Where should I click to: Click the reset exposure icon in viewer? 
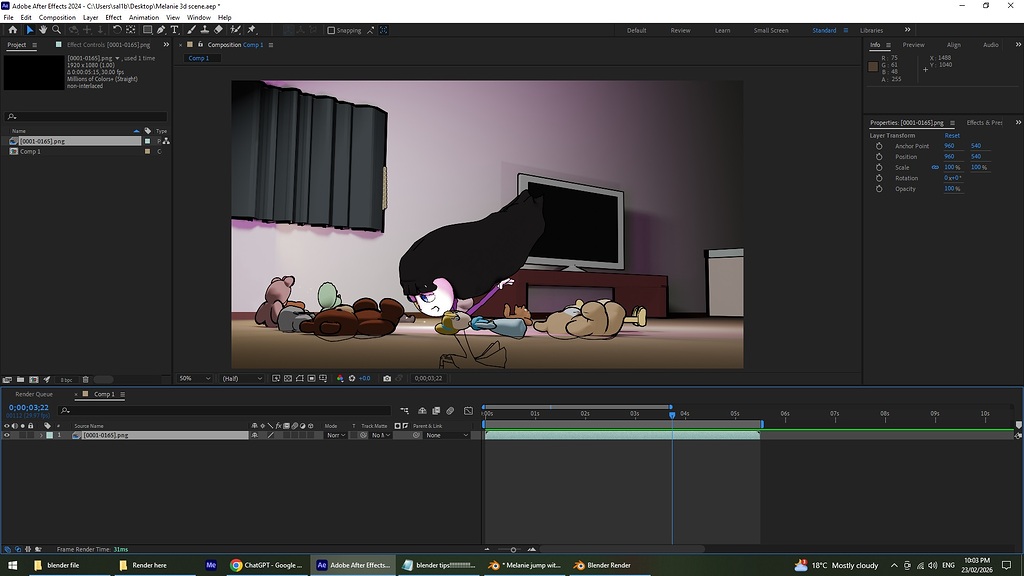(x=352, y=378)
